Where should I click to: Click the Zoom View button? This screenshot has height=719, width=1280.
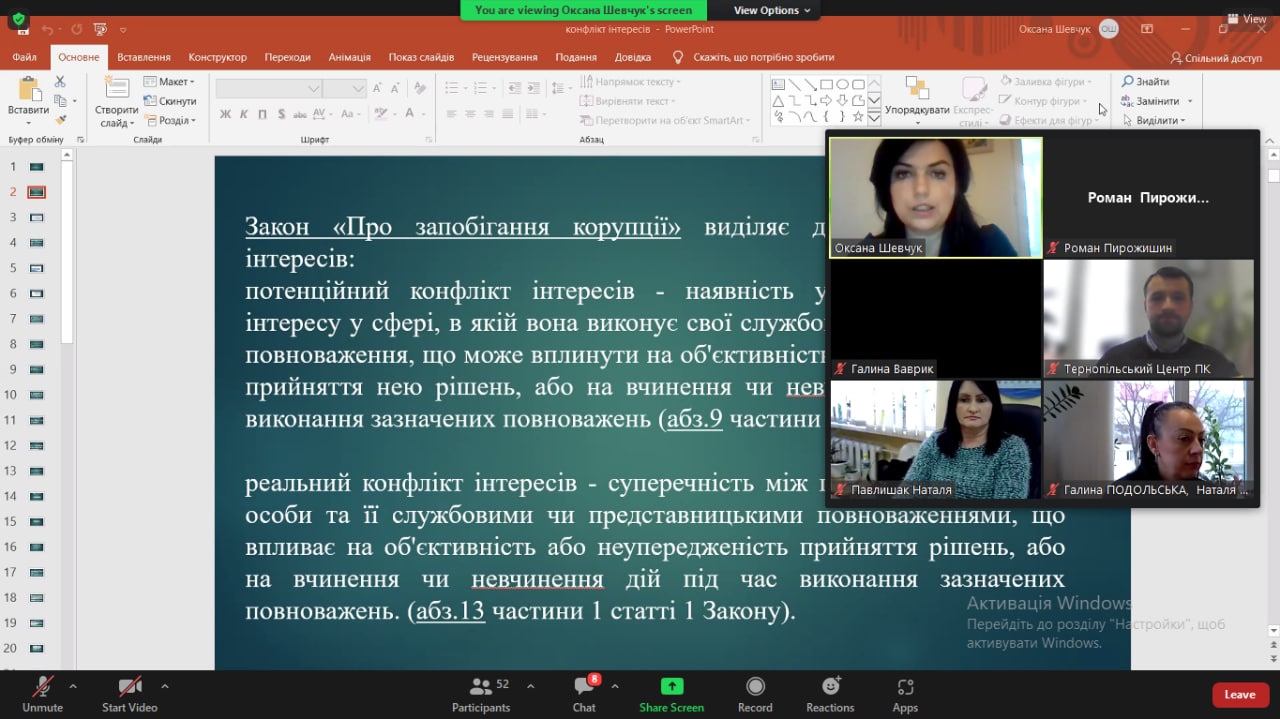tap(1247, 19)
